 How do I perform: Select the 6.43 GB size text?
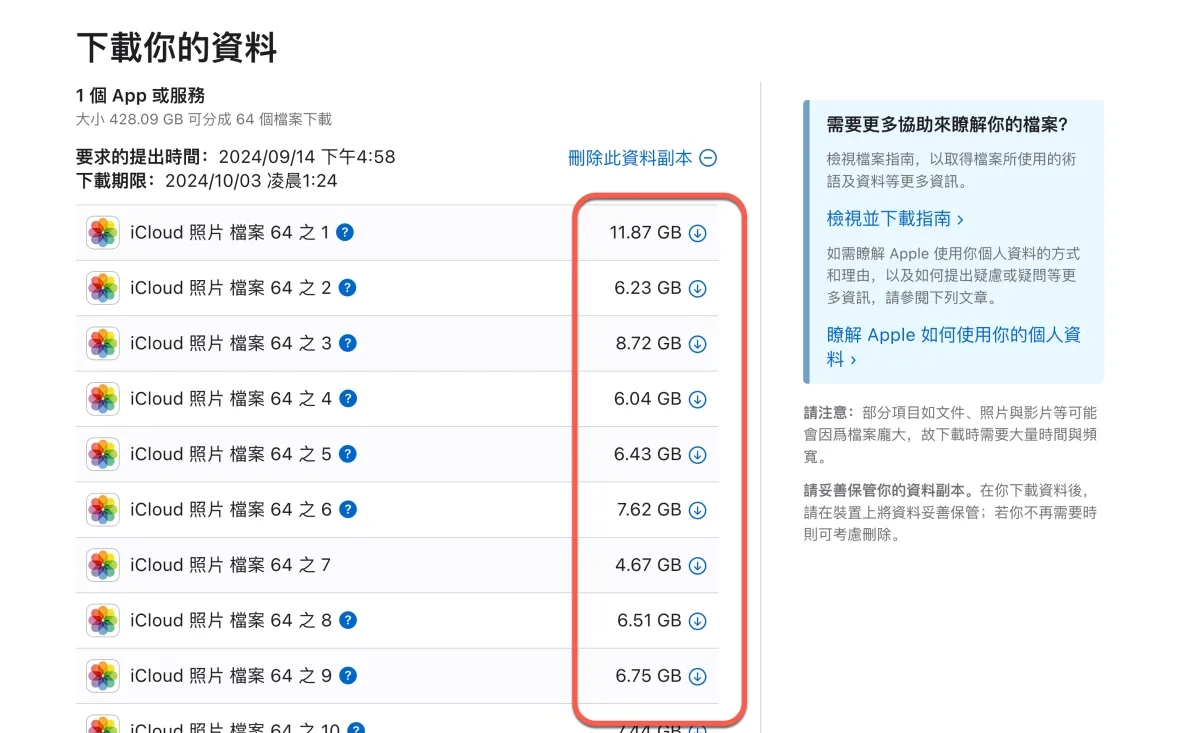click(648, 454)
